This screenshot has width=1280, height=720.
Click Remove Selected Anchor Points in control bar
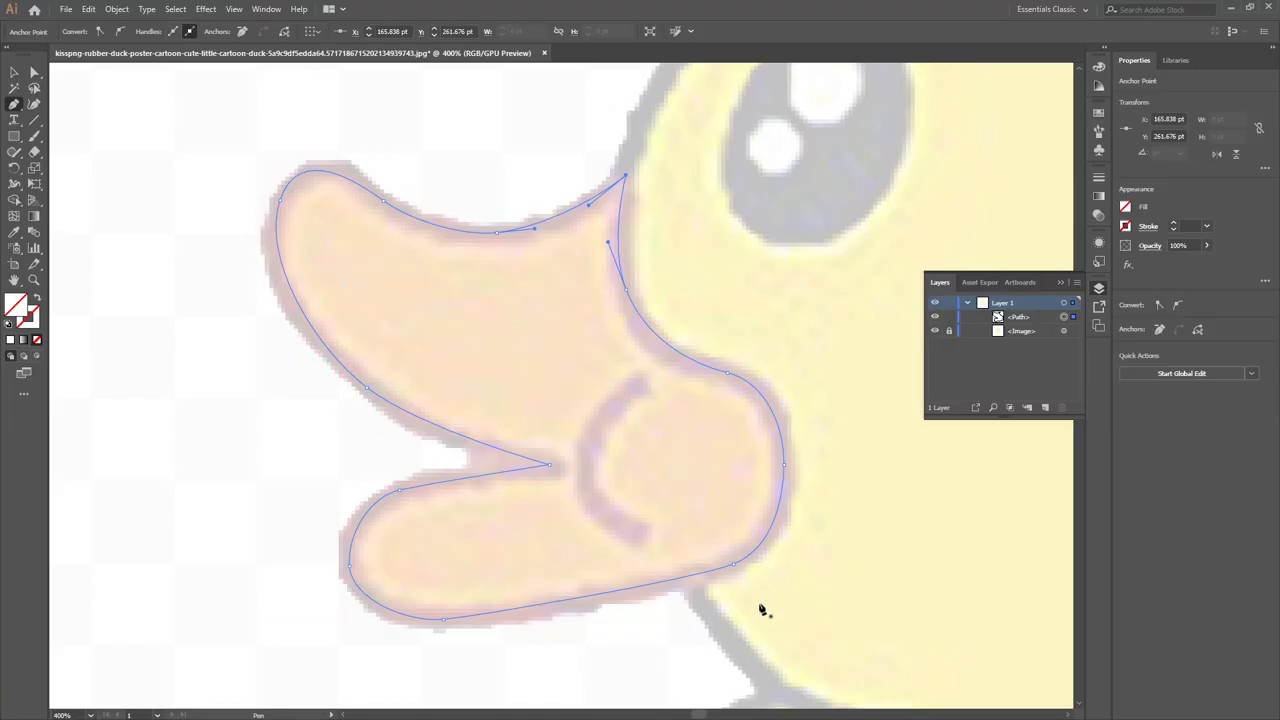(241, 31)
